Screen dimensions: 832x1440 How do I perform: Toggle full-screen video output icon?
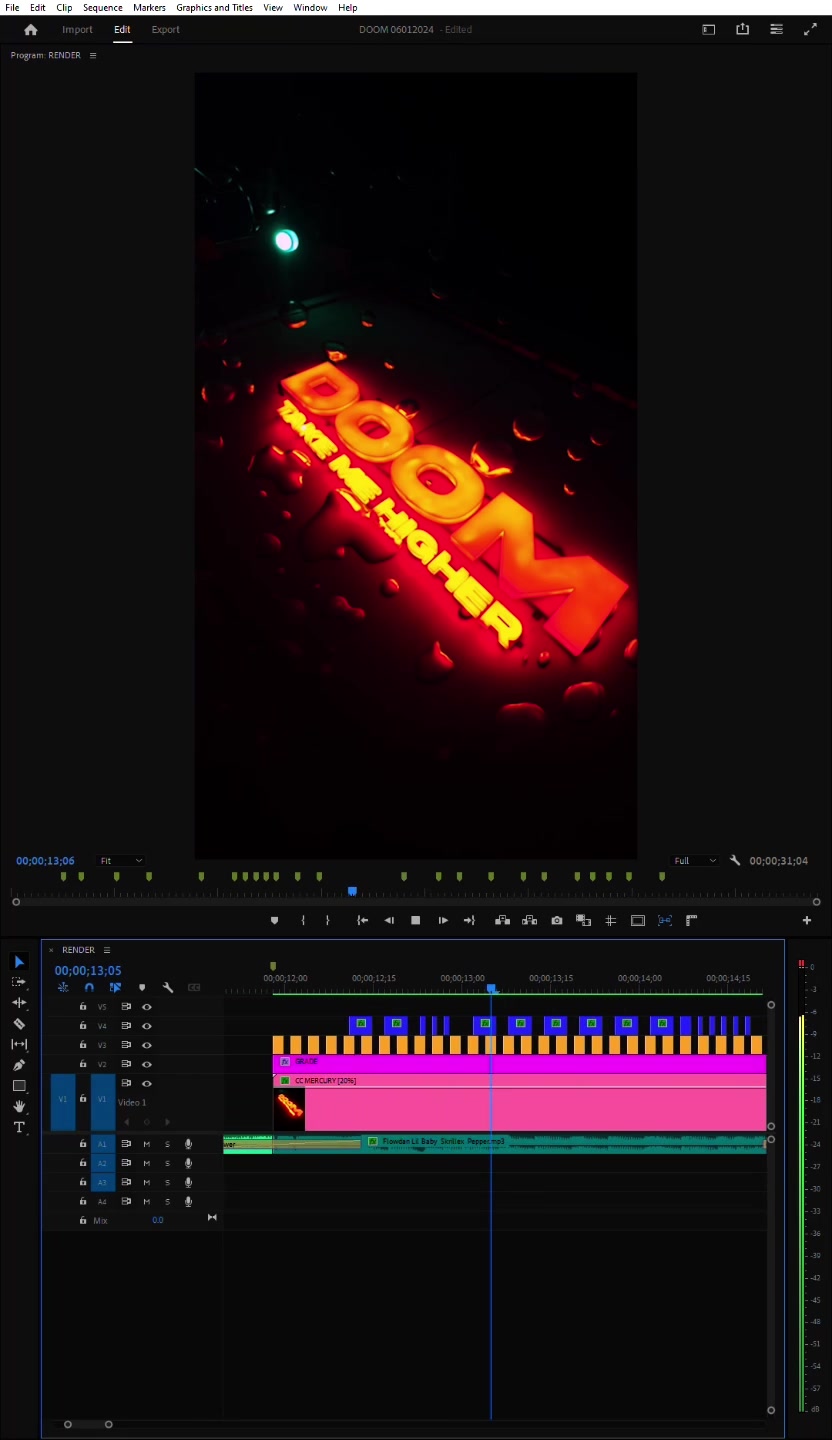[810, 29]
